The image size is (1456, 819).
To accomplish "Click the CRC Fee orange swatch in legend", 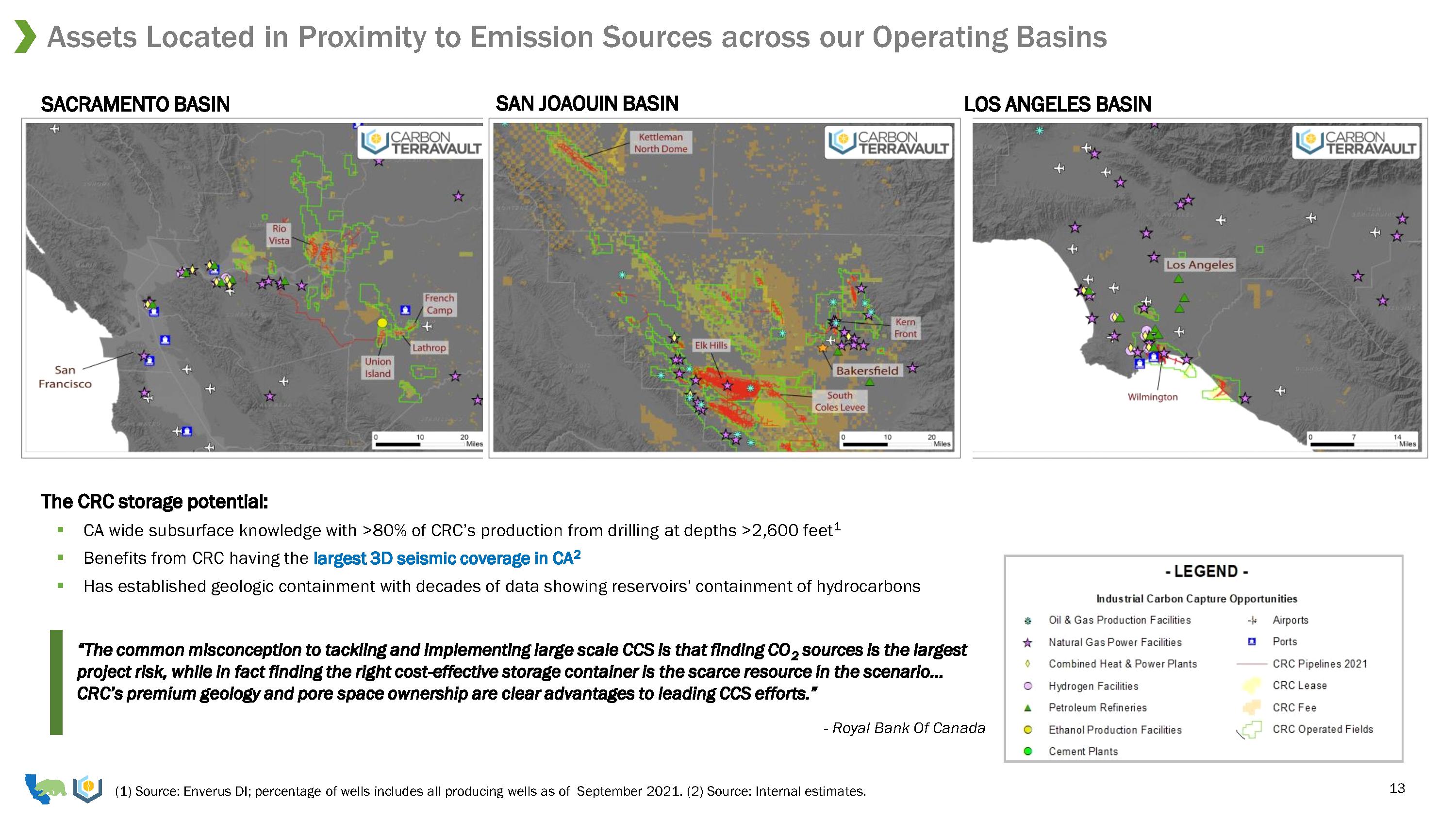I will [x=1251, y=708].
